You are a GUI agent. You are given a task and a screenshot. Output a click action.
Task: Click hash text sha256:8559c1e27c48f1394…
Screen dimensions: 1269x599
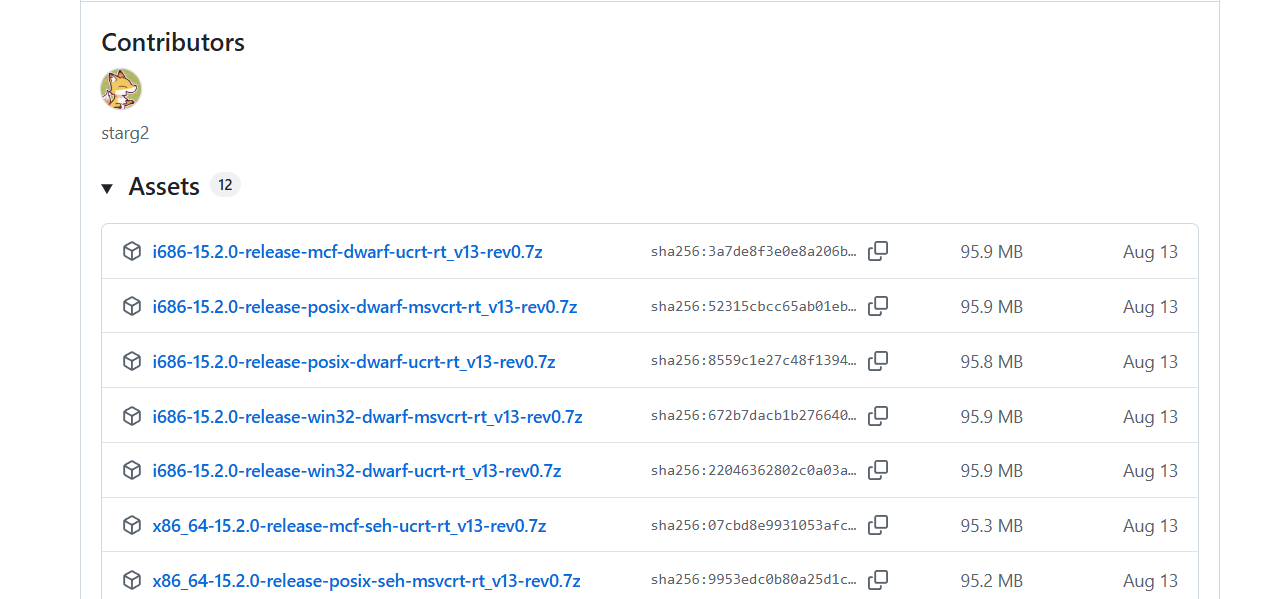(x=754, y=361)
